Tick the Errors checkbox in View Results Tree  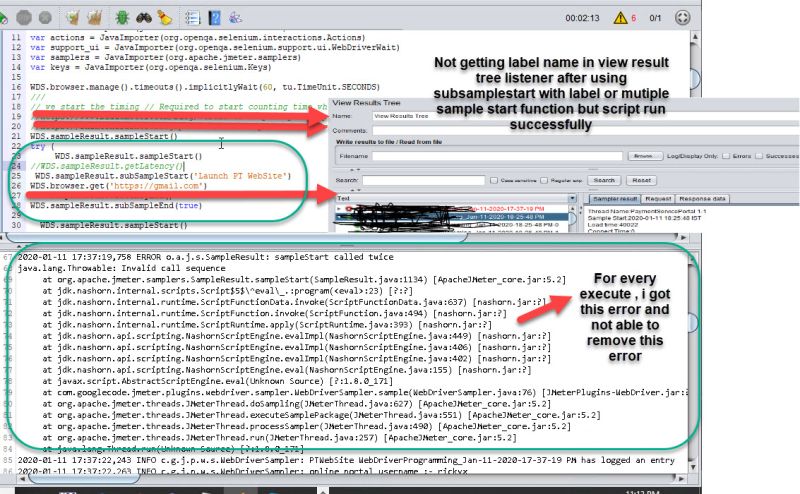[726, 156]
